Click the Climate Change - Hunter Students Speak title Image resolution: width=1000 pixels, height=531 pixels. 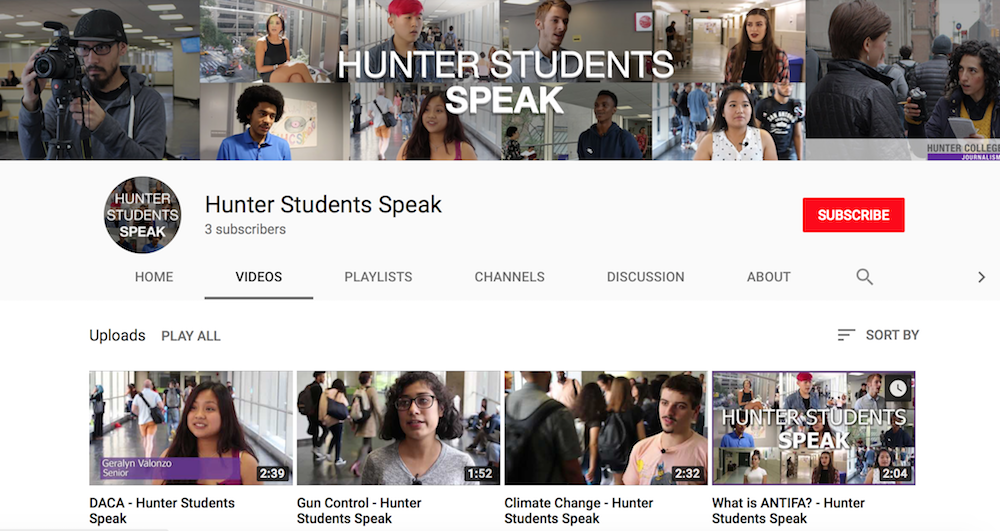click(x=578, y=511)
